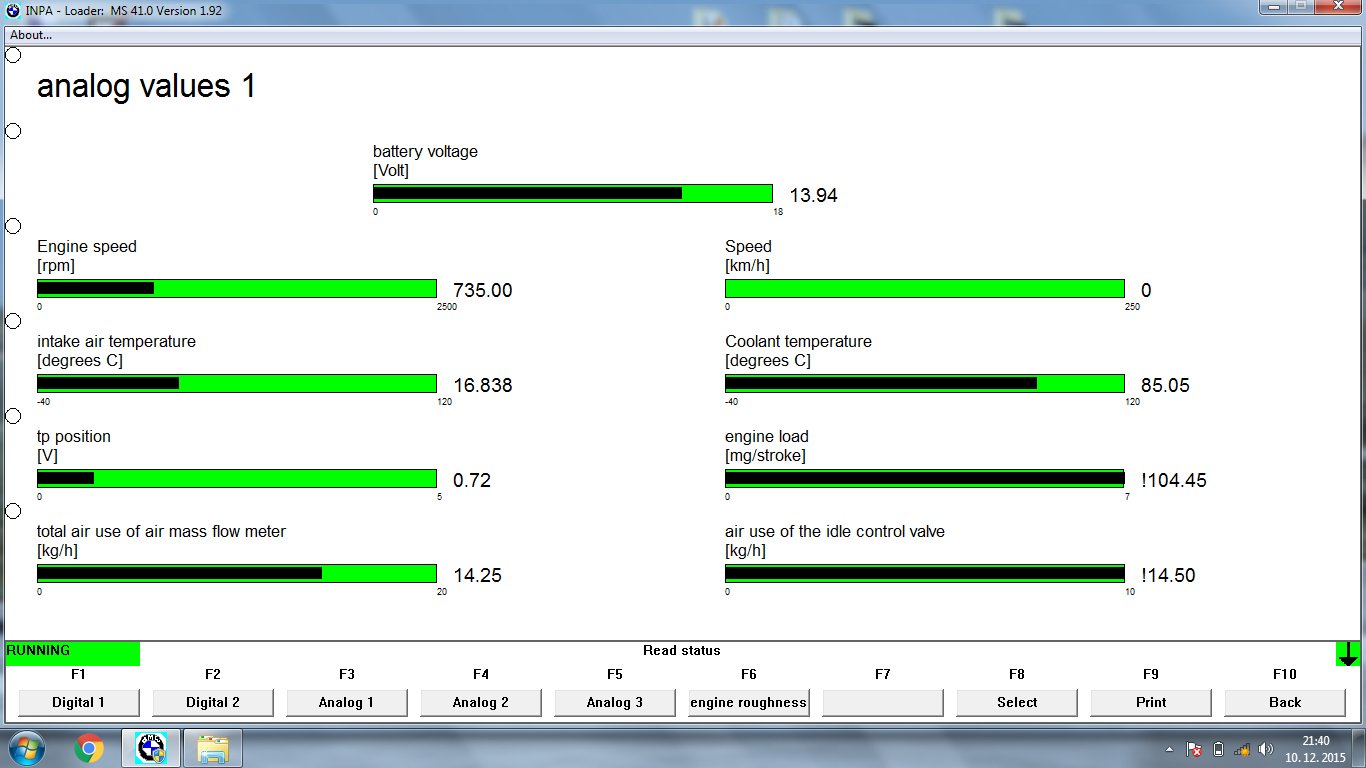
Task: Open the Digital 2 status screen
Action: click(213, 702)
